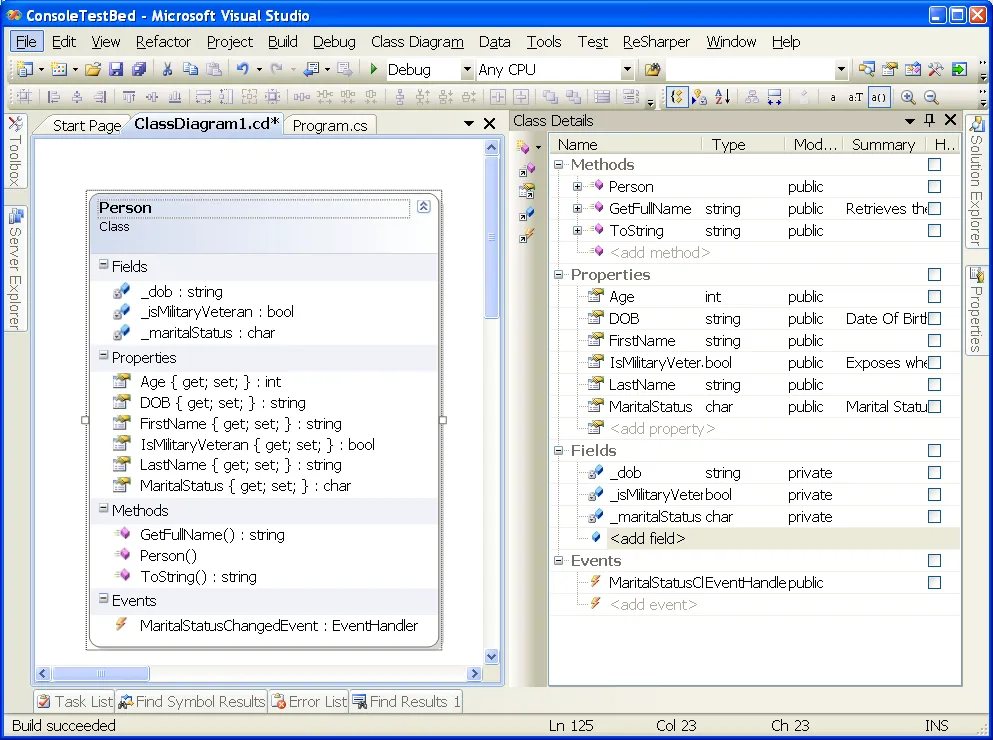Click the New Method icon in Class Details sidebar

pyautogui.click(x=523, y=147)
